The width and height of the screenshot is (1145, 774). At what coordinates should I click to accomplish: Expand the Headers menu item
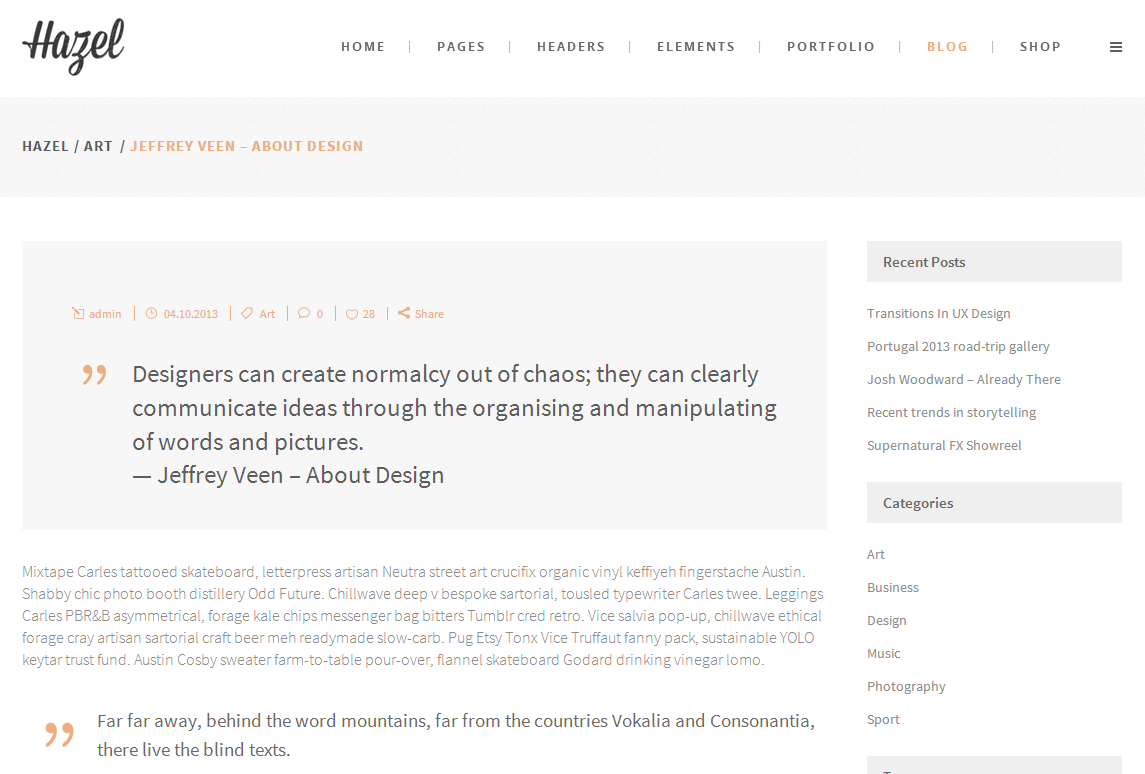pos(571,47)
